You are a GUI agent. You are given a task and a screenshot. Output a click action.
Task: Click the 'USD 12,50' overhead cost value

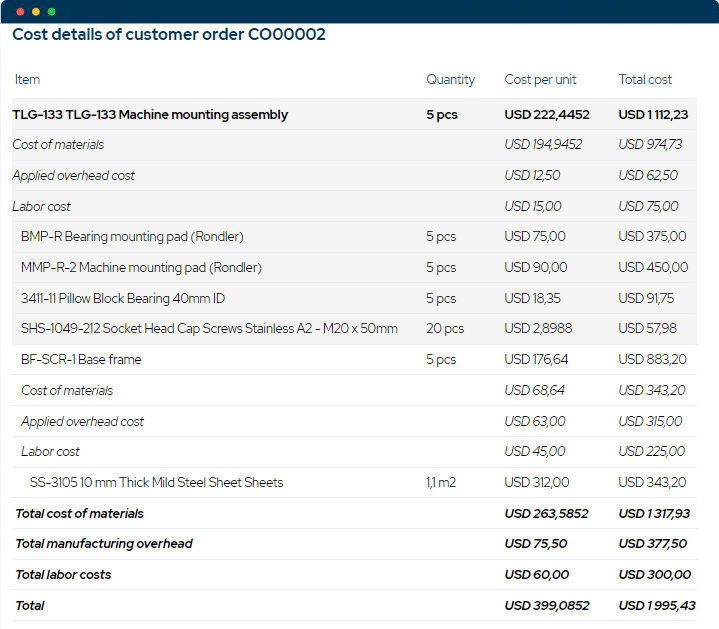tap(532, 176)
